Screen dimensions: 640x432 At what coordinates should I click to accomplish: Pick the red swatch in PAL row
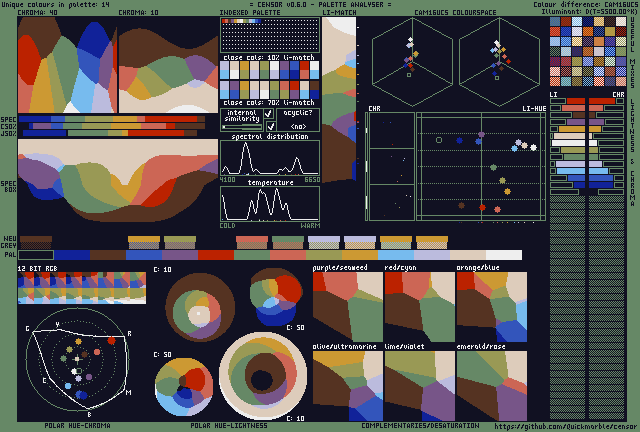pos(216,255)
